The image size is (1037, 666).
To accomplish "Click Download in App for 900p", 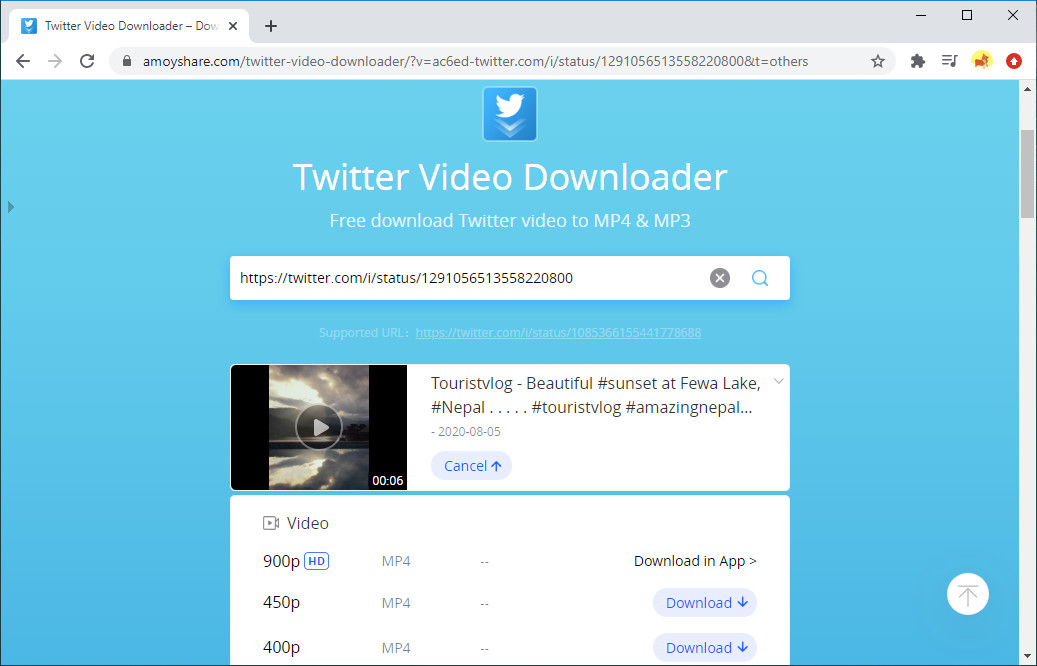I will tap(695, 561).
